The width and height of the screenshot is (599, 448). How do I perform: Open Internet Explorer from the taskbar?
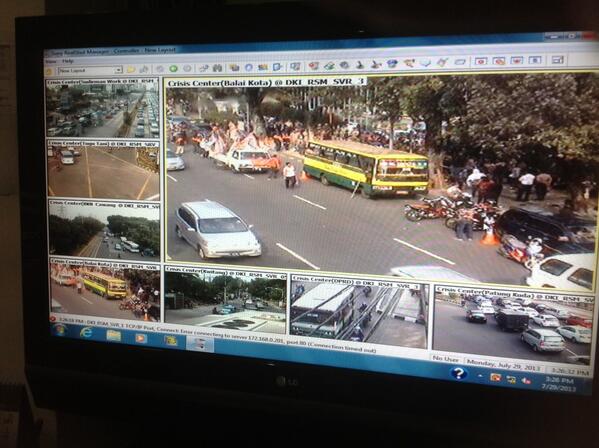(x=86, y=333)
